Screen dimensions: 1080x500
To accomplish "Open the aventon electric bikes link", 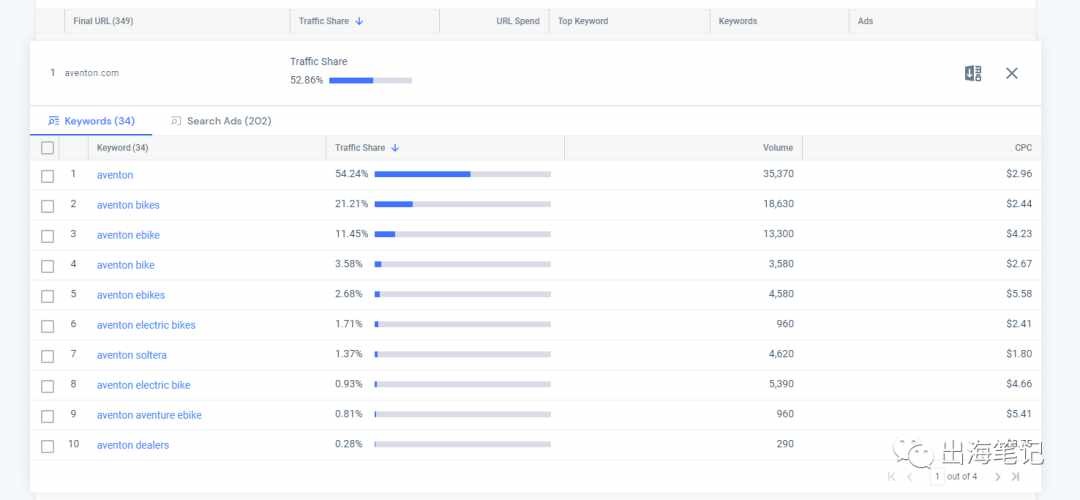I will [146, 325].
